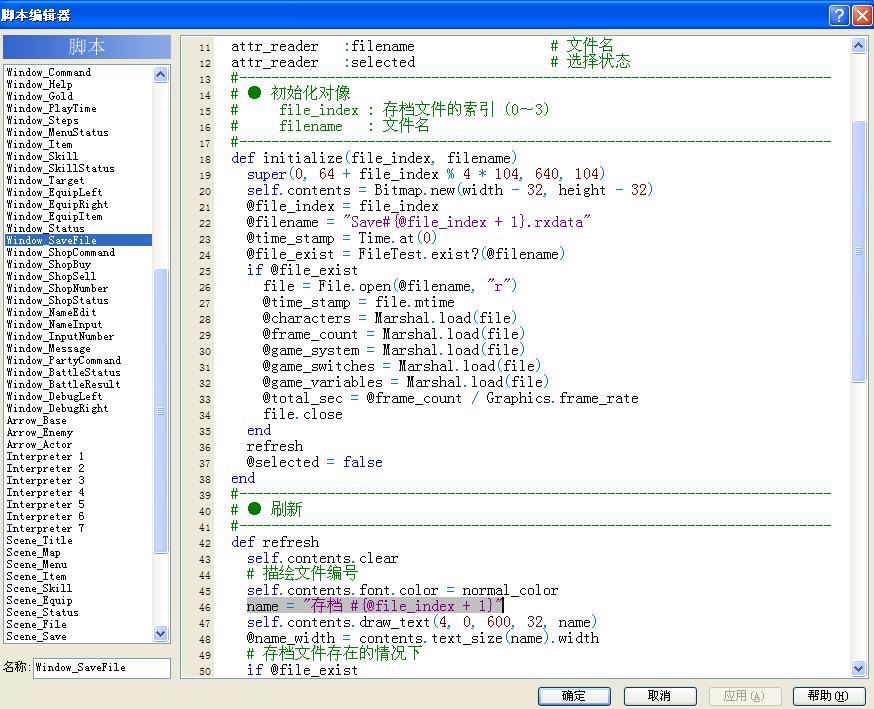Click the code editor scrollbar thumb

(858, 251)
